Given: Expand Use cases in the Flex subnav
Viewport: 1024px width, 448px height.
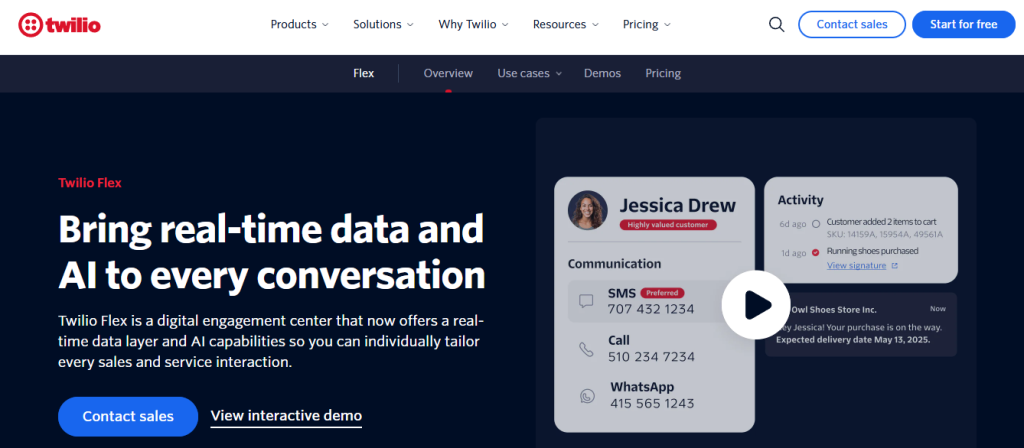Looking at the screenshot, I should (529, 74).
